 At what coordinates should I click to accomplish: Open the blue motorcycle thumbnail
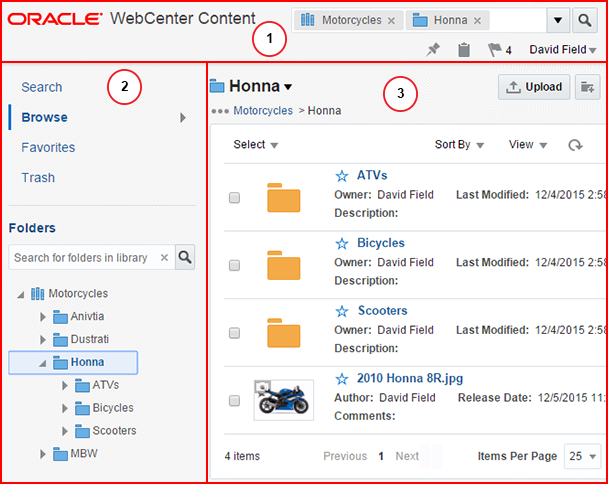(x=283, y=400)
